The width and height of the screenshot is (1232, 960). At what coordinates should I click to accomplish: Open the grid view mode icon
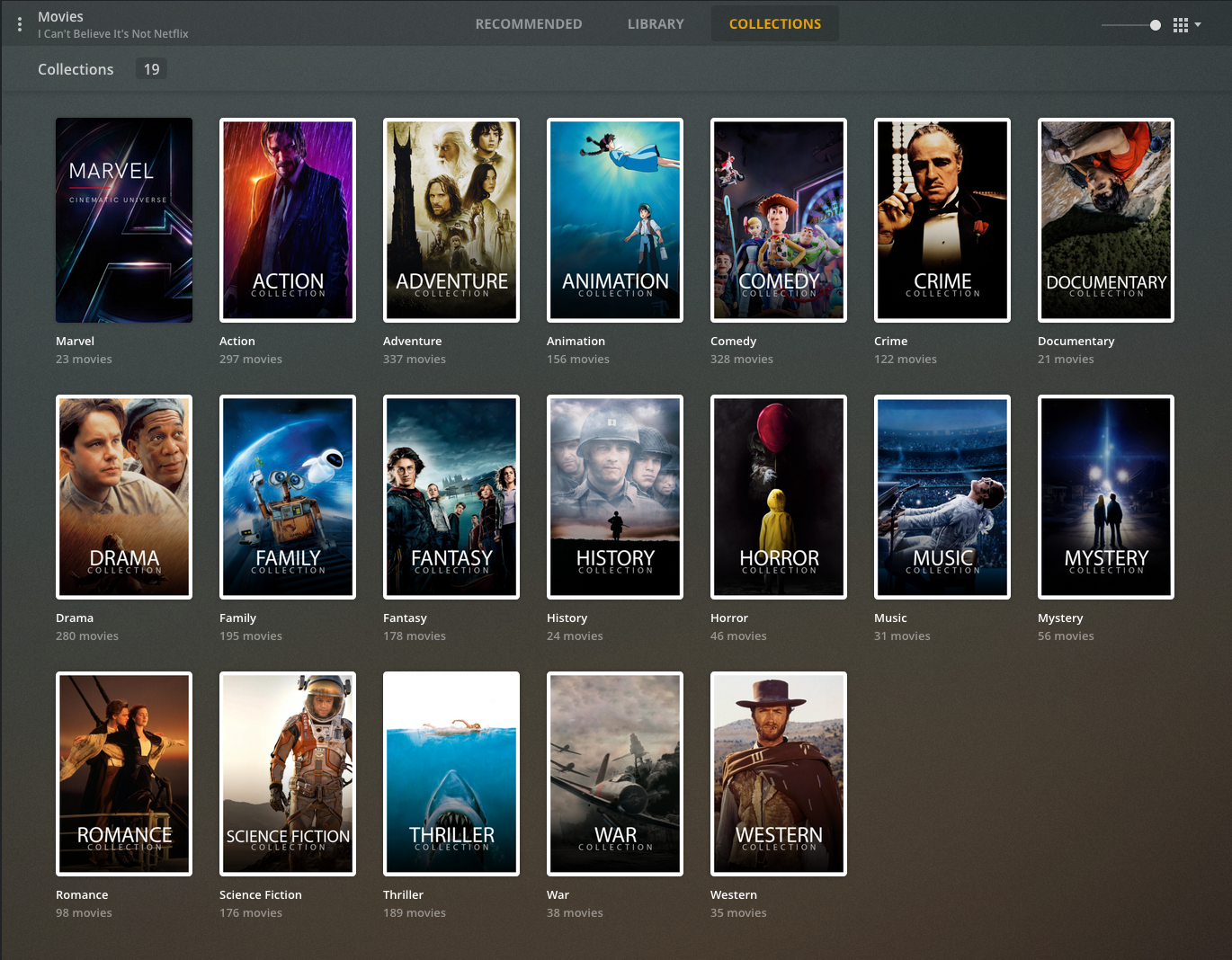1181,25
